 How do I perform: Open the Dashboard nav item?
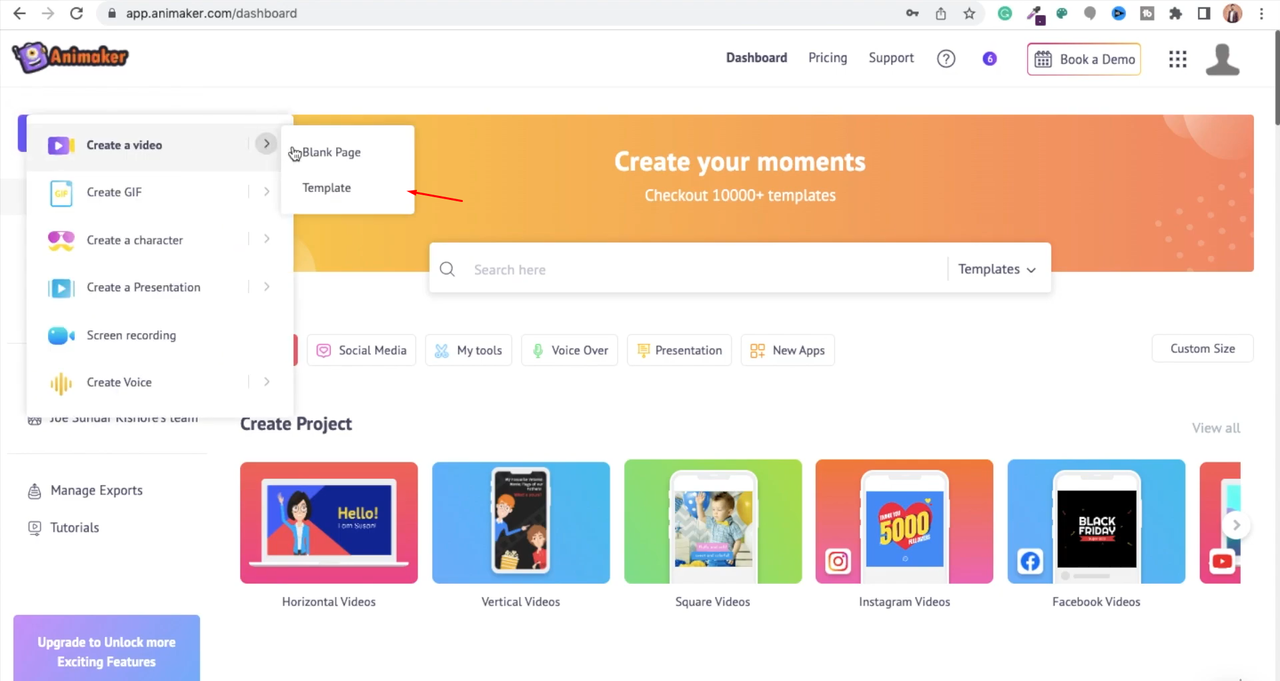[756, 58]
